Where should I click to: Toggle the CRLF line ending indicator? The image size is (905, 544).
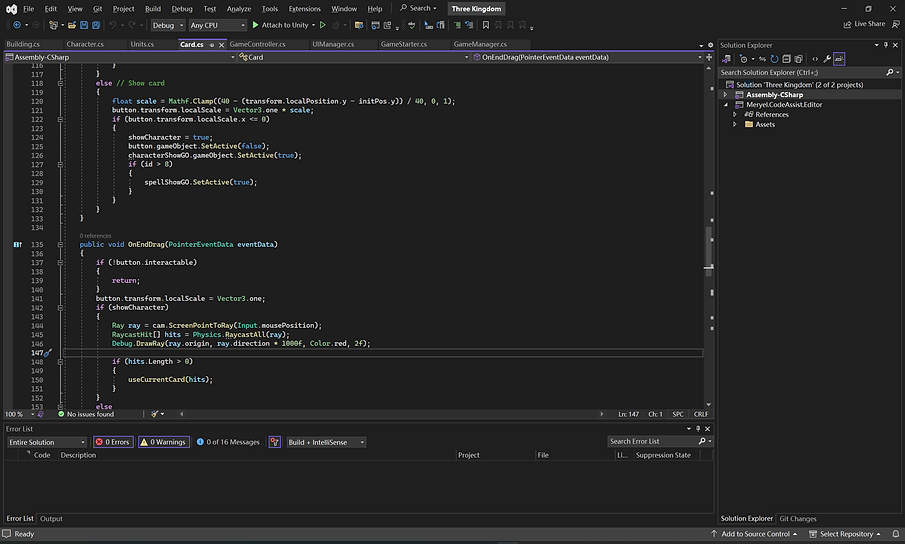click(701, 414)
